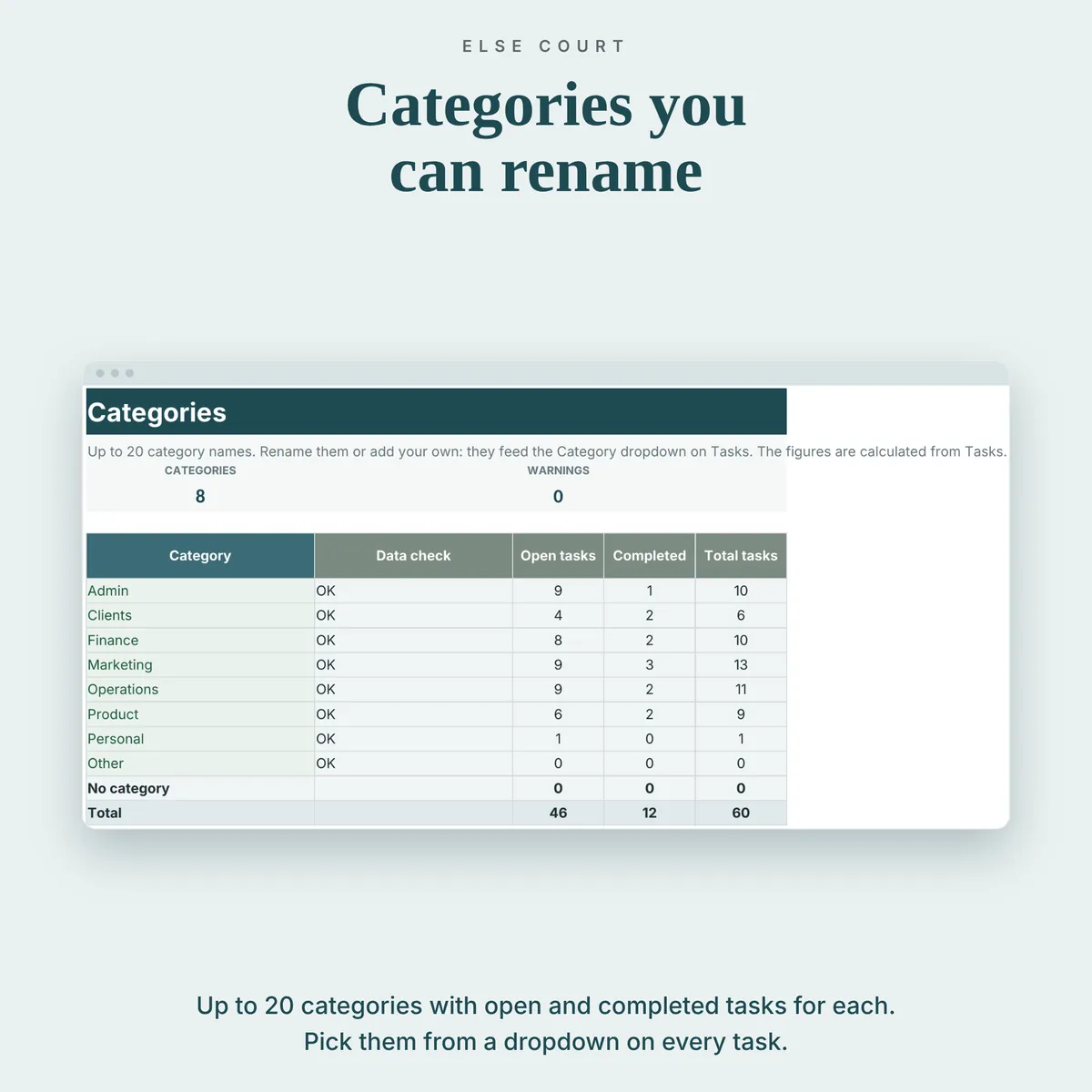This screenshot has height=1092, width=1092.
Task: Select the Clients category cell
Action: [200, 615]
